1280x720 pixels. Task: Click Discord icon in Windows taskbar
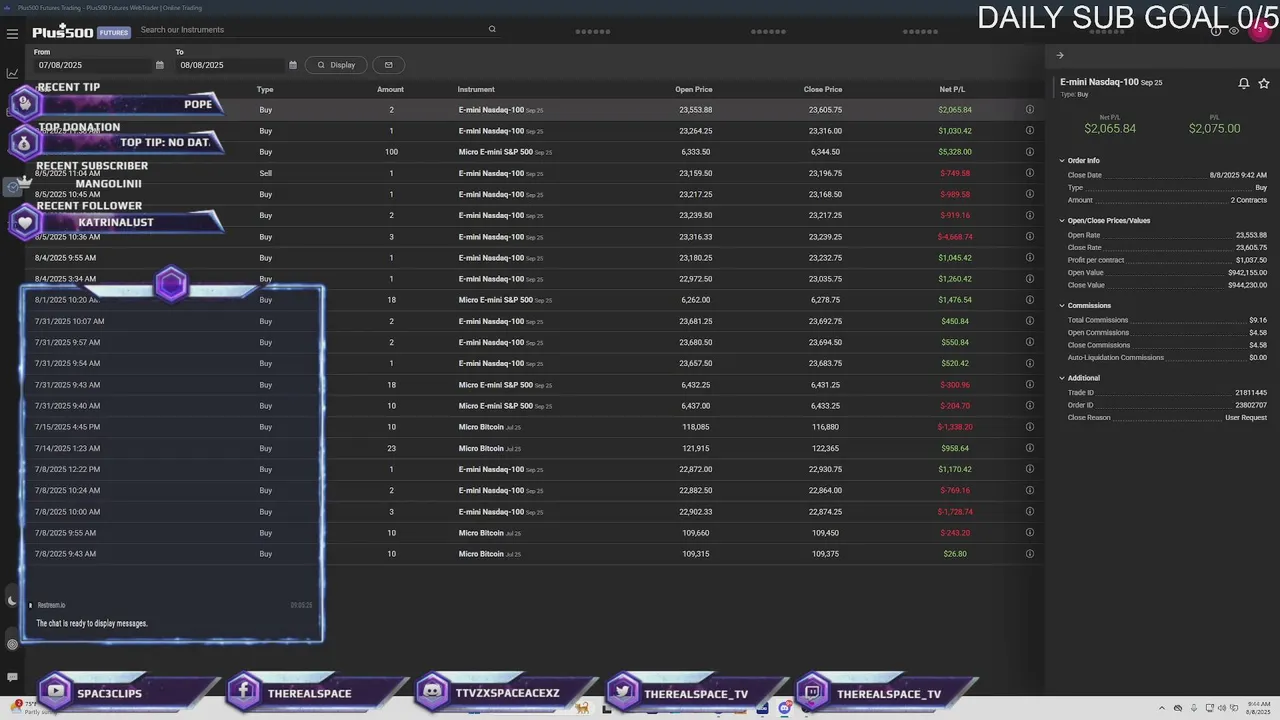pyautogui.click(x=785, y=708)
